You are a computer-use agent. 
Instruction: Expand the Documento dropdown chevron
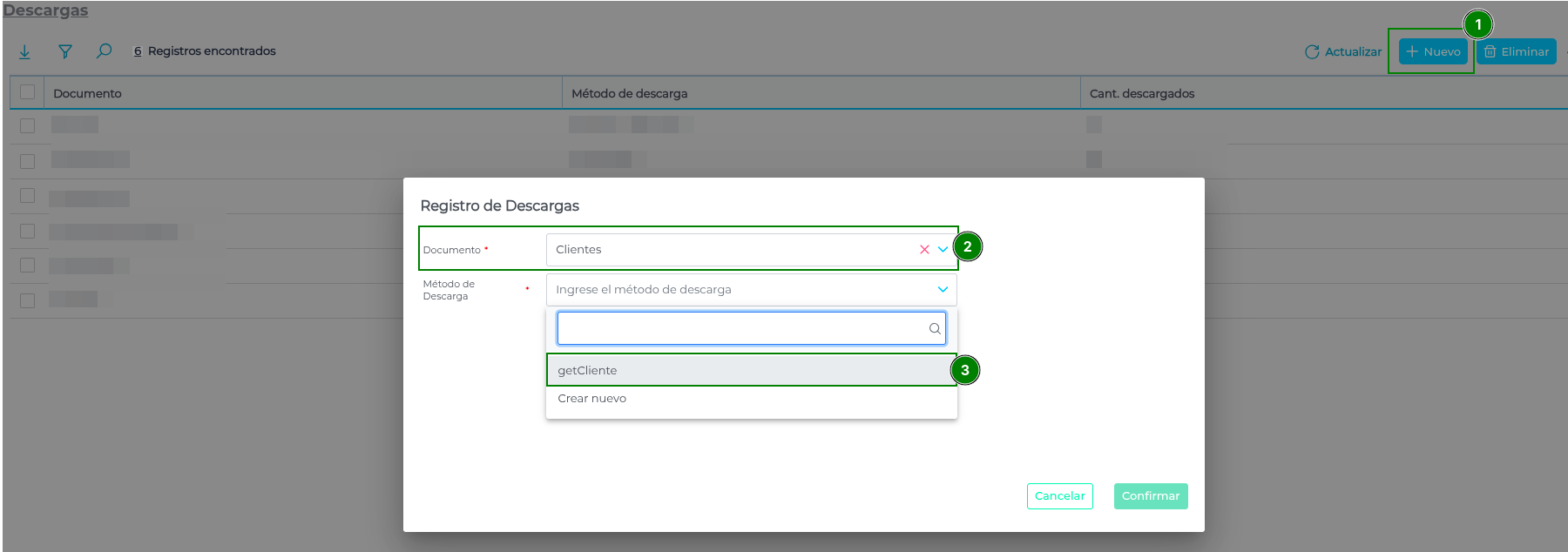tap(943, 250)
